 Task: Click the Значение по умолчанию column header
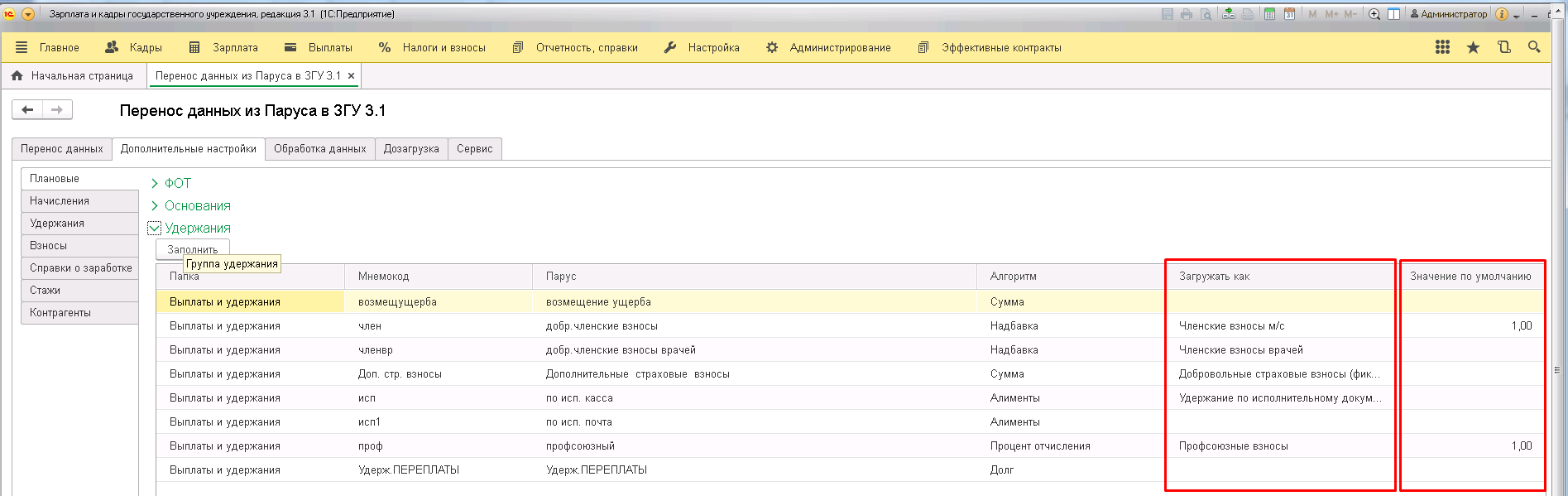click(1470, 277)
